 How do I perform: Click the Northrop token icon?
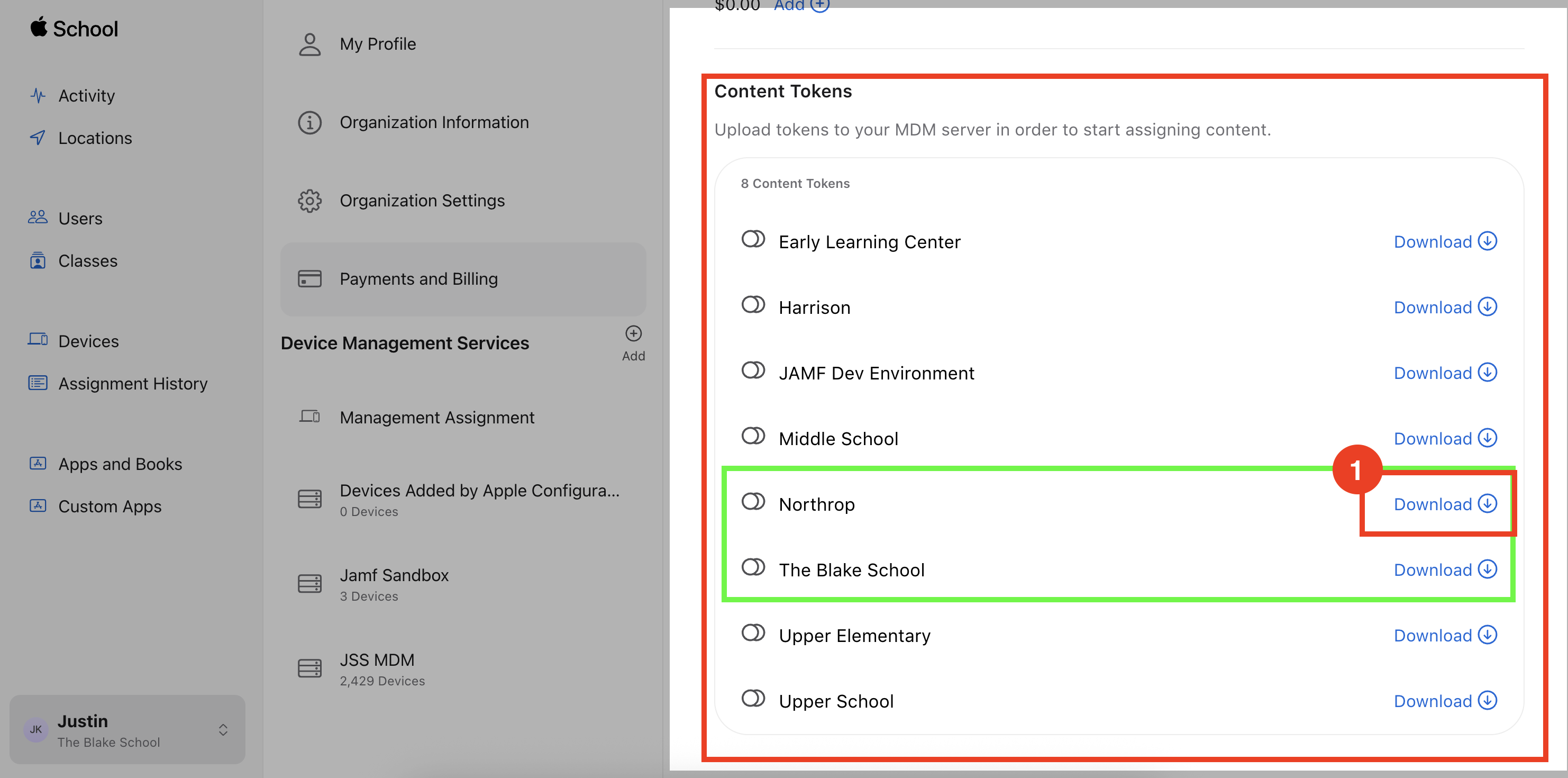[x=753, y=502]
